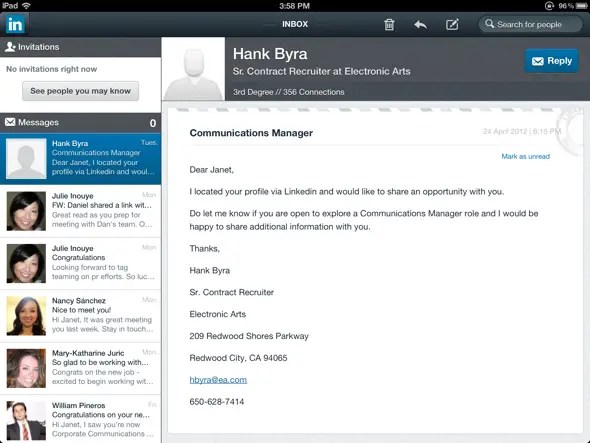Open Nancy Sánchez Nice to meet you message
This screenshot has width=590, height=443.
(81, 315)
